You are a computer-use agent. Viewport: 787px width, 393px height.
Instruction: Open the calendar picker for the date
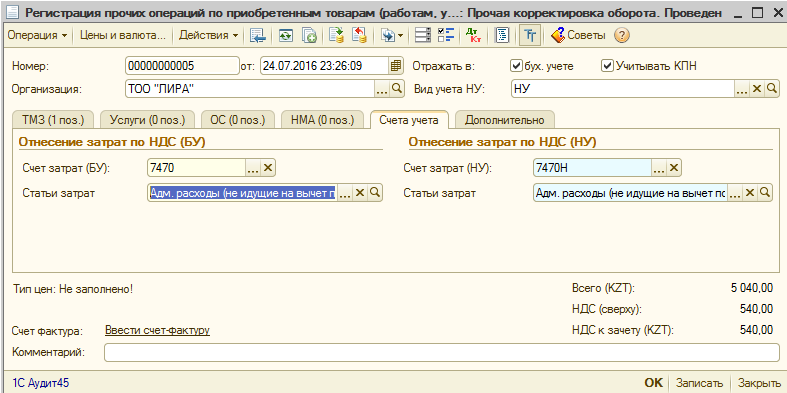[x=396, y=66]
